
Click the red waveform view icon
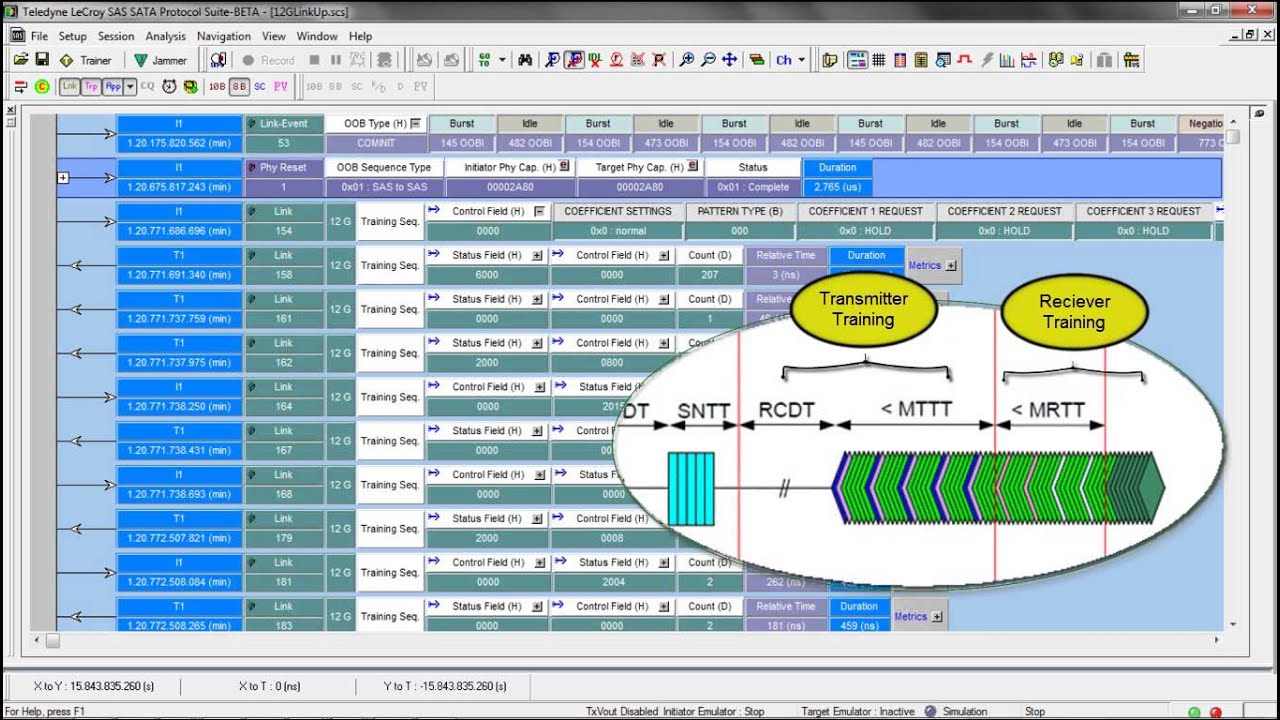[x=965, y=60]
